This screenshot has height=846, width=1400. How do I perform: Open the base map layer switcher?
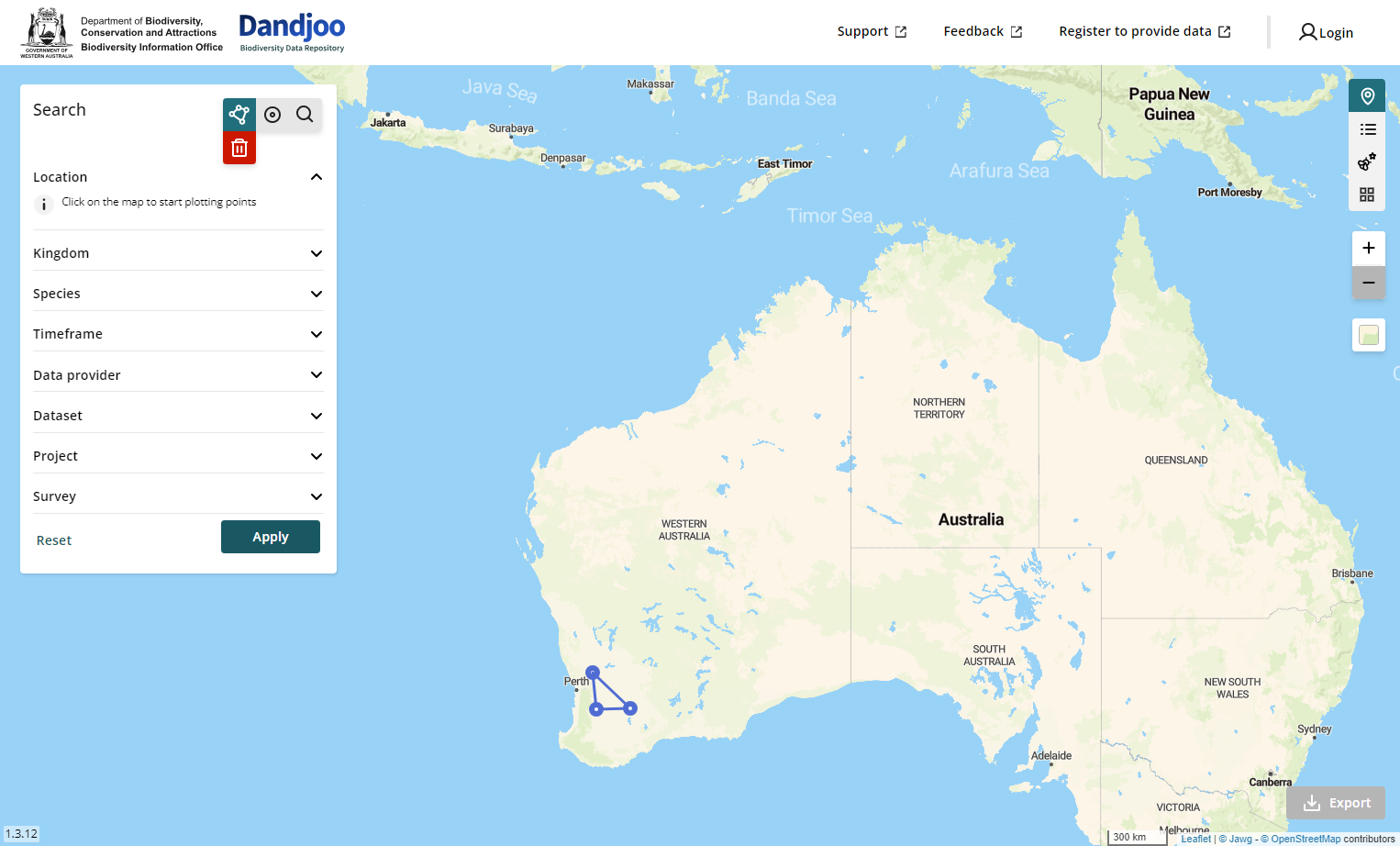[1369, 335]
